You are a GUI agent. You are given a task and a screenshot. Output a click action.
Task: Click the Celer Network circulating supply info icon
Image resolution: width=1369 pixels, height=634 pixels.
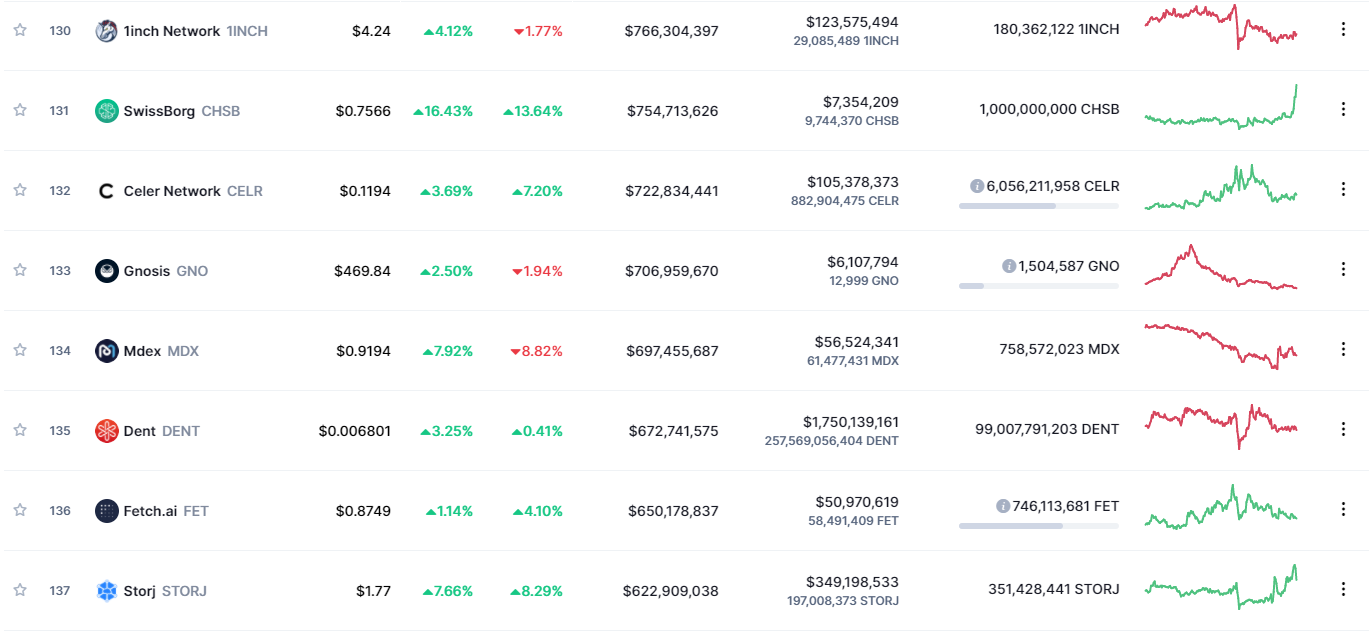tap(976, 186)
